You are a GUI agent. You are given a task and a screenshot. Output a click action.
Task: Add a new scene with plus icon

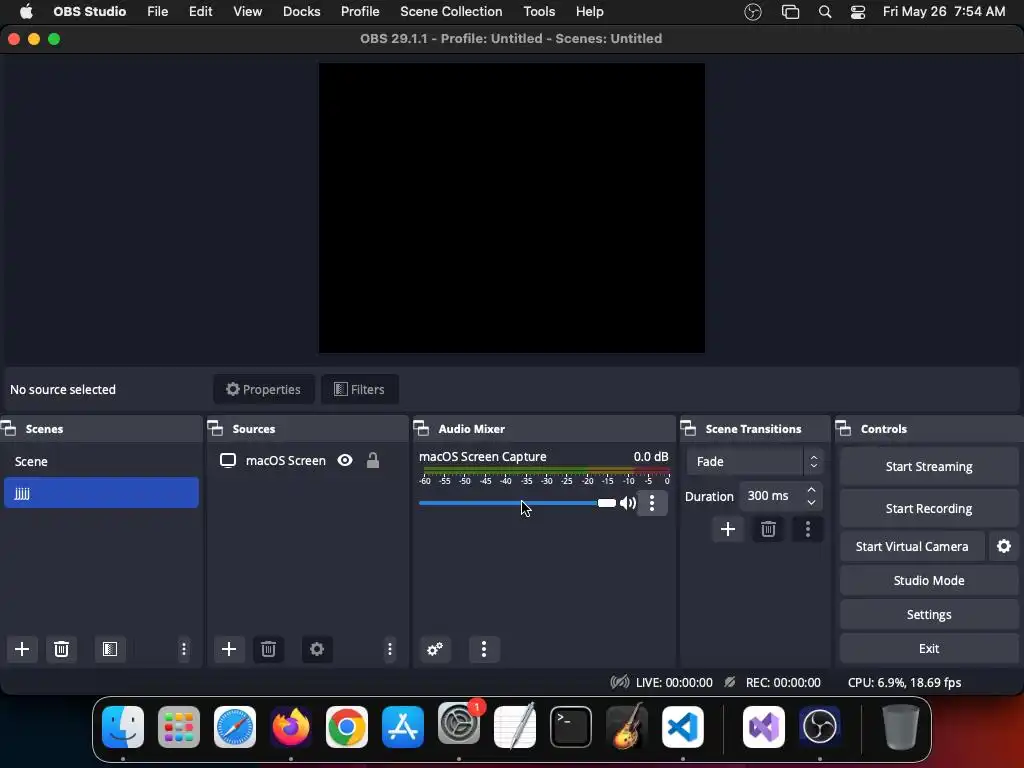[22, 649]
